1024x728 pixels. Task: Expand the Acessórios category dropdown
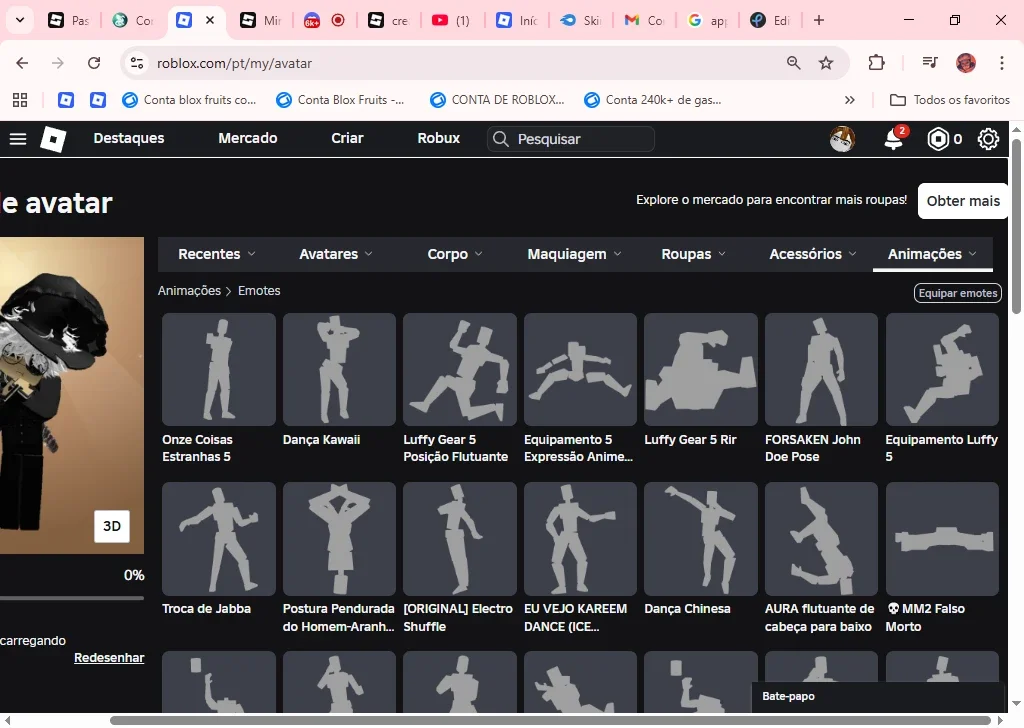coord(813,254)
